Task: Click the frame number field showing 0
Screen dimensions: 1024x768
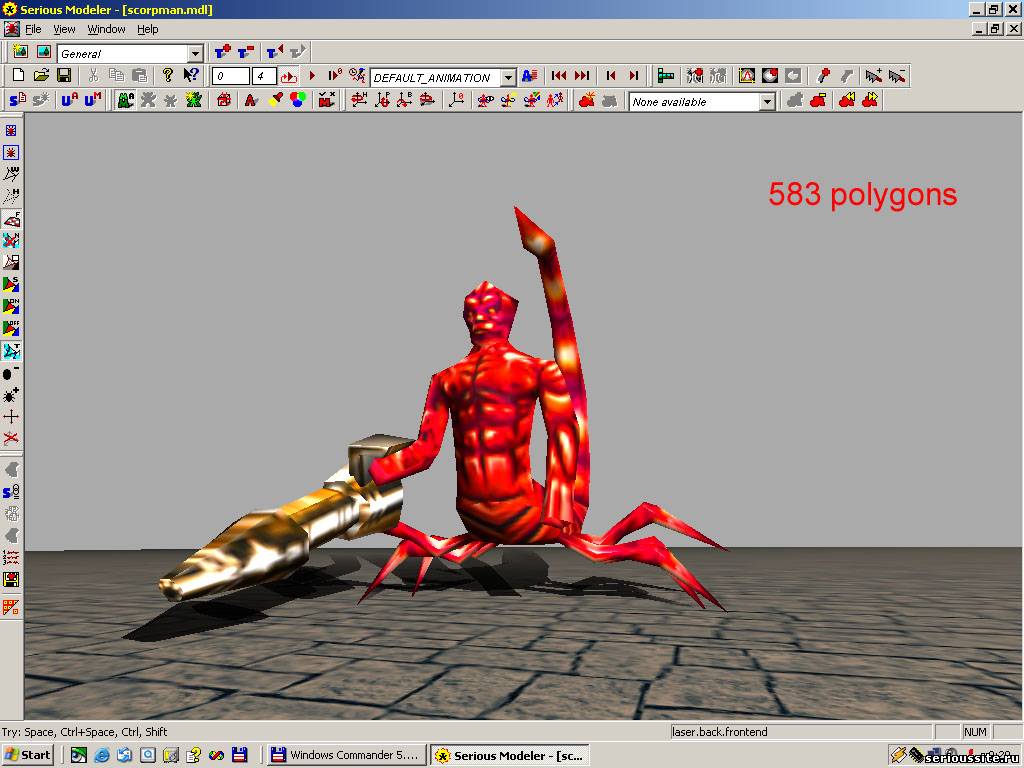Action: pos(231,76)
